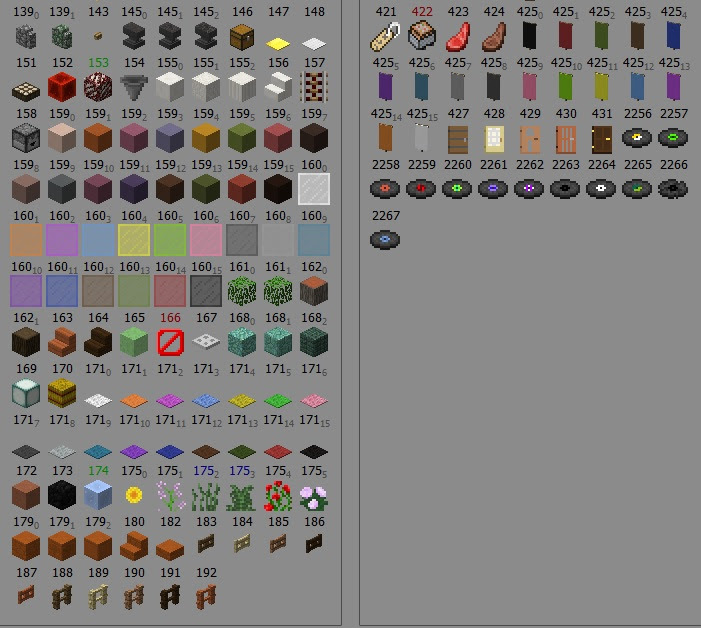Select the packed ice block 174

click(x=98, y=495)
